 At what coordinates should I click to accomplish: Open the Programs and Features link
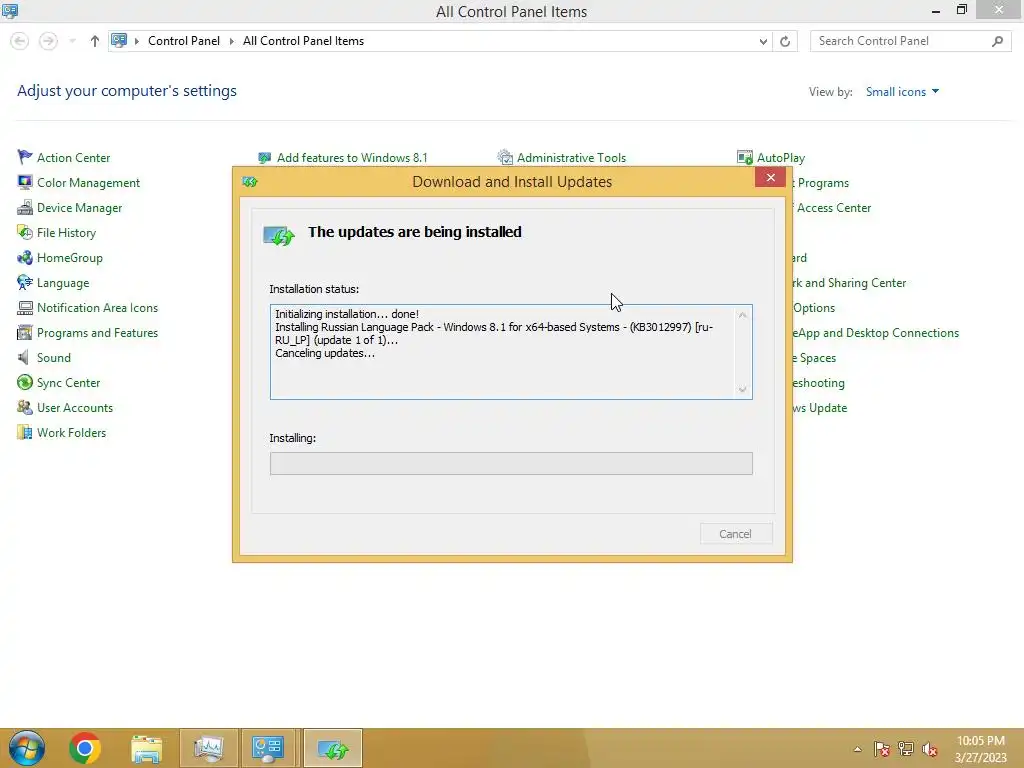click(97, 332)
